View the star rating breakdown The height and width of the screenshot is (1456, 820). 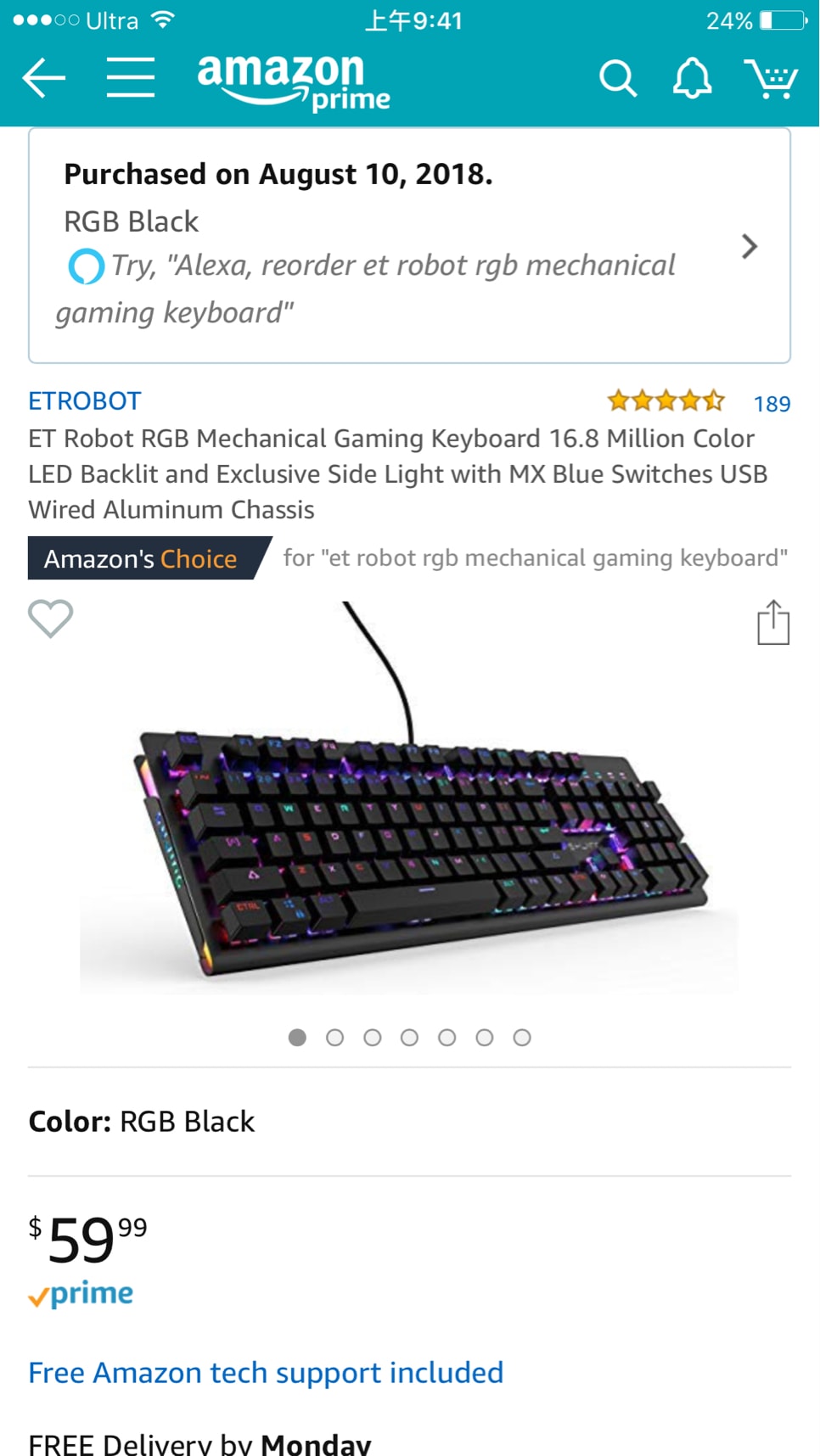pyautogui.click(x=666, y=400)
